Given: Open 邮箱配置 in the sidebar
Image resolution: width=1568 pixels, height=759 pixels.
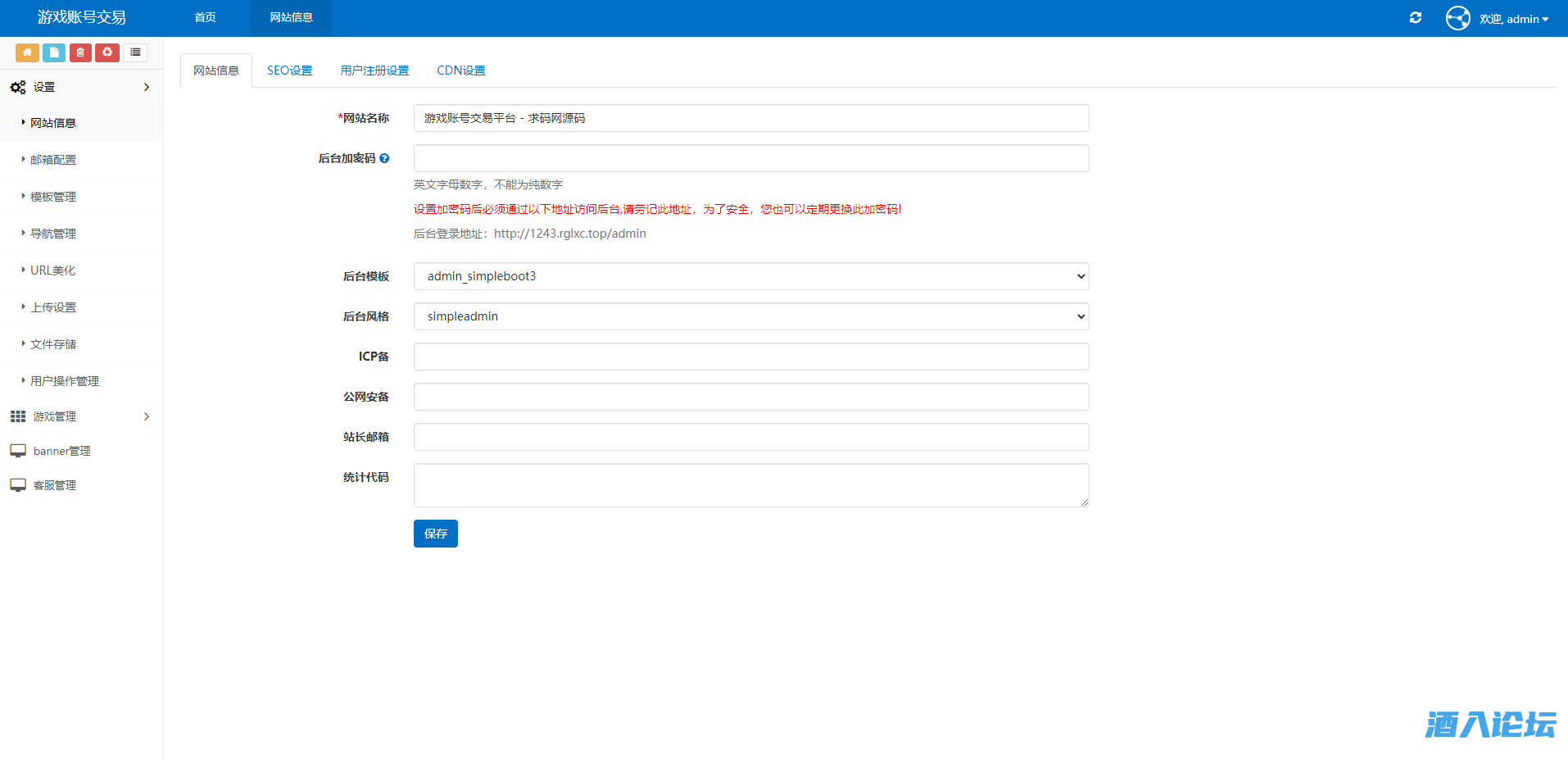Looking at the screenshot, I should [x=53, y=160].
